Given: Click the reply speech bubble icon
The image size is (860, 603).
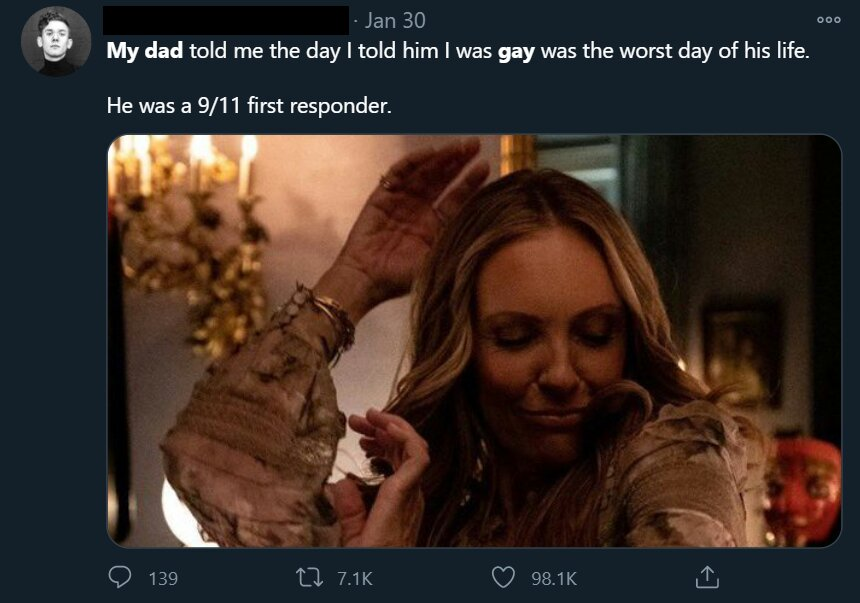Looking at the screenshot, I should pos(118,577).
